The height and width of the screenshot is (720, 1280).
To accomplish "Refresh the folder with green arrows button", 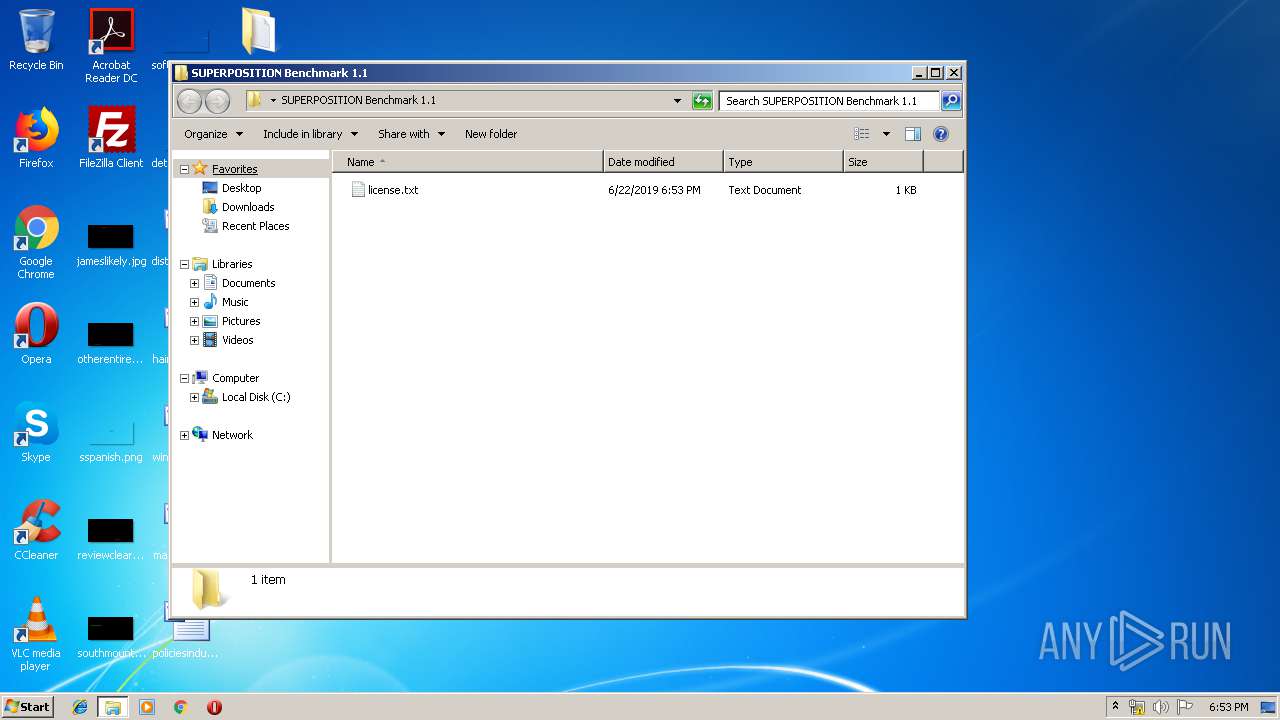I will click(x=702, y=101).
